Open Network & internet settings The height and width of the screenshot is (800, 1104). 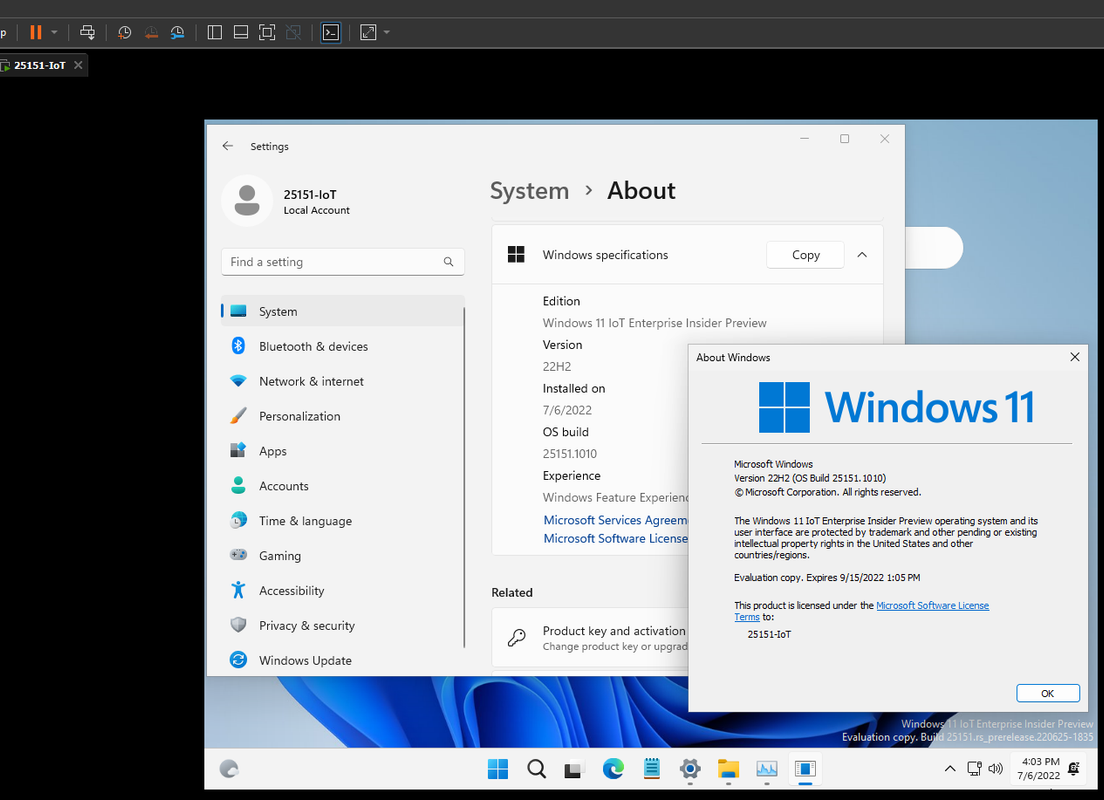tap(342, 381)
